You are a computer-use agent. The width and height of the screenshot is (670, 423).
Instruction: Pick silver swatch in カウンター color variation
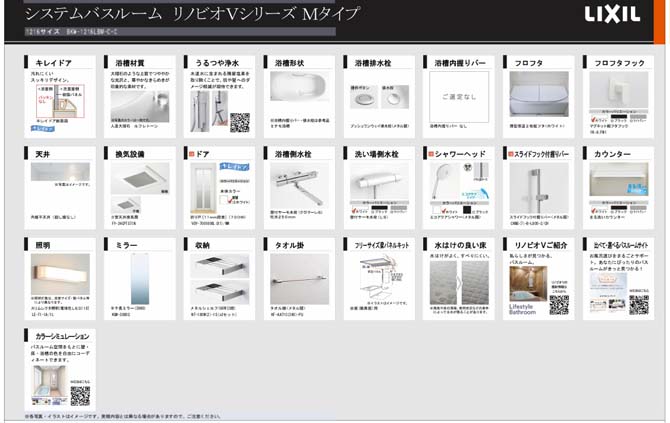[x=638, y=208]
